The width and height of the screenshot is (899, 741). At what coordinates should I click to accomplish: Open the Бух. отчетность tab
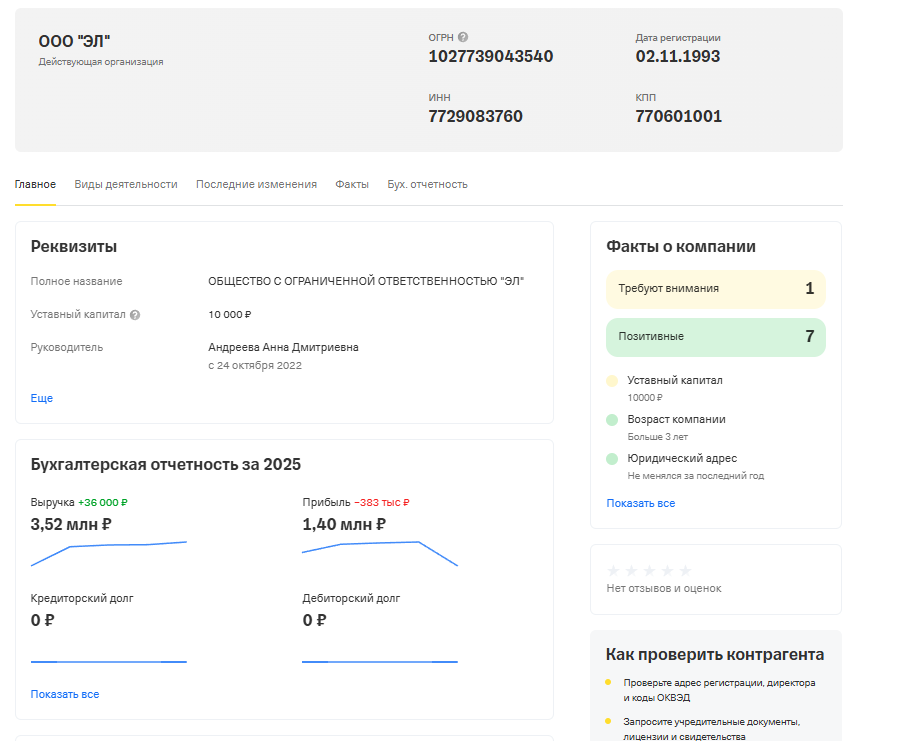(x=427, y=185)
